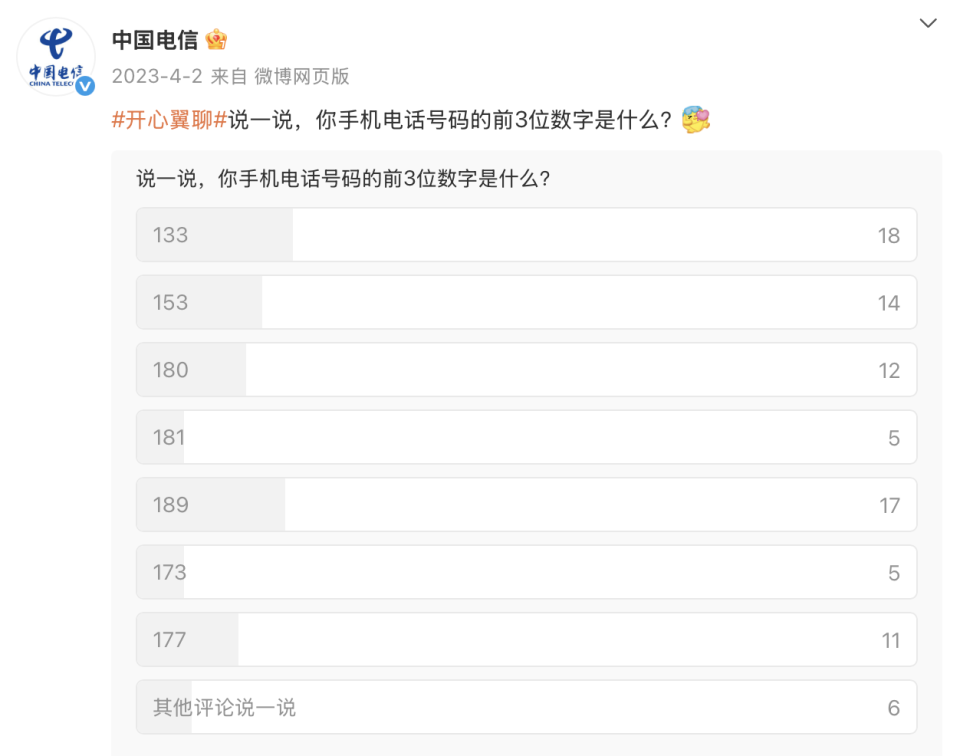Pick the 181 poll option
The width and height of the screenshot is (960, 756).
point(526,437)
